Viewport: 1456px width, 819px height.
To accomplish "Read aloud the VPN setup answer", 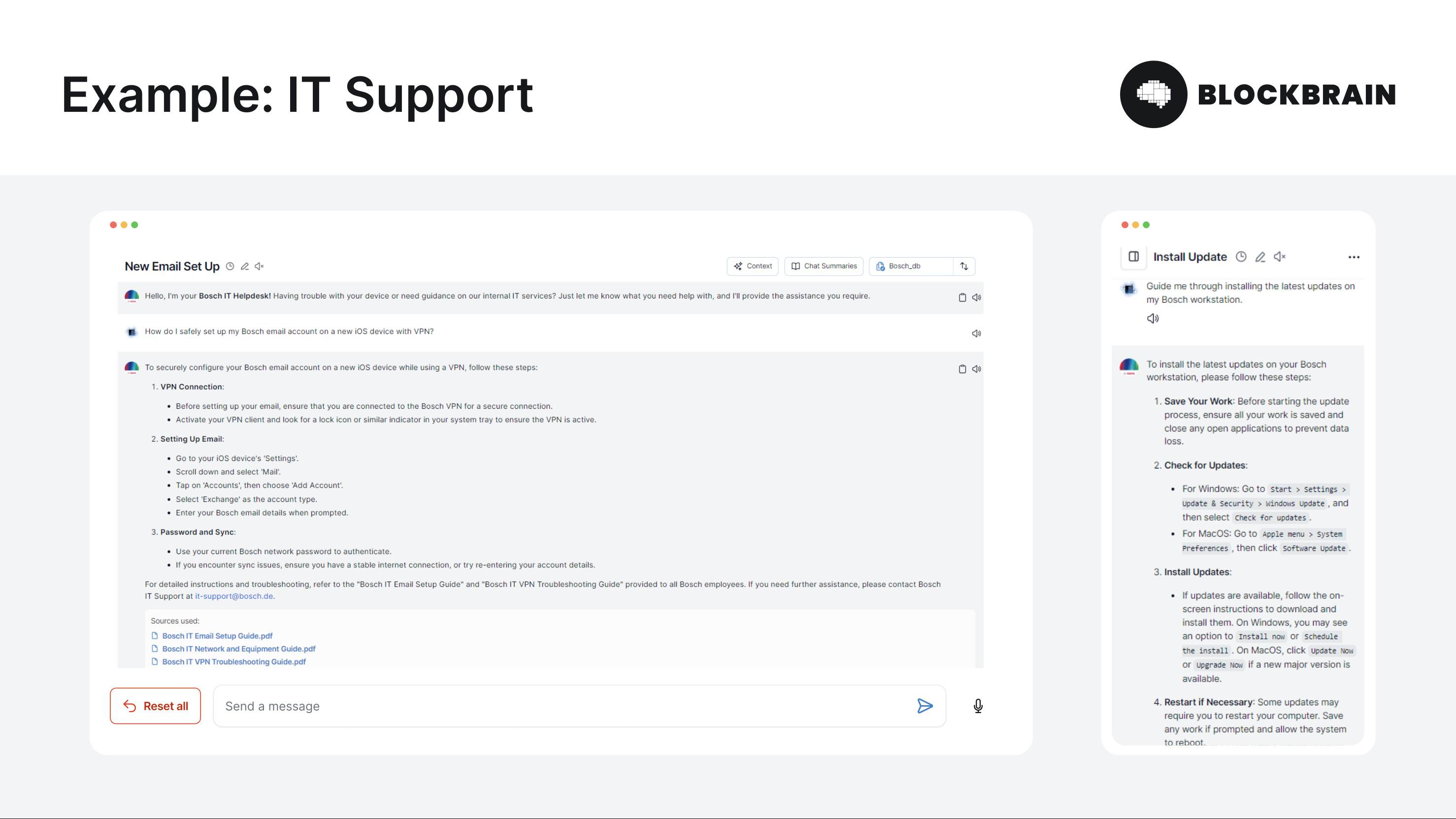I will click(x=976, y=369).
